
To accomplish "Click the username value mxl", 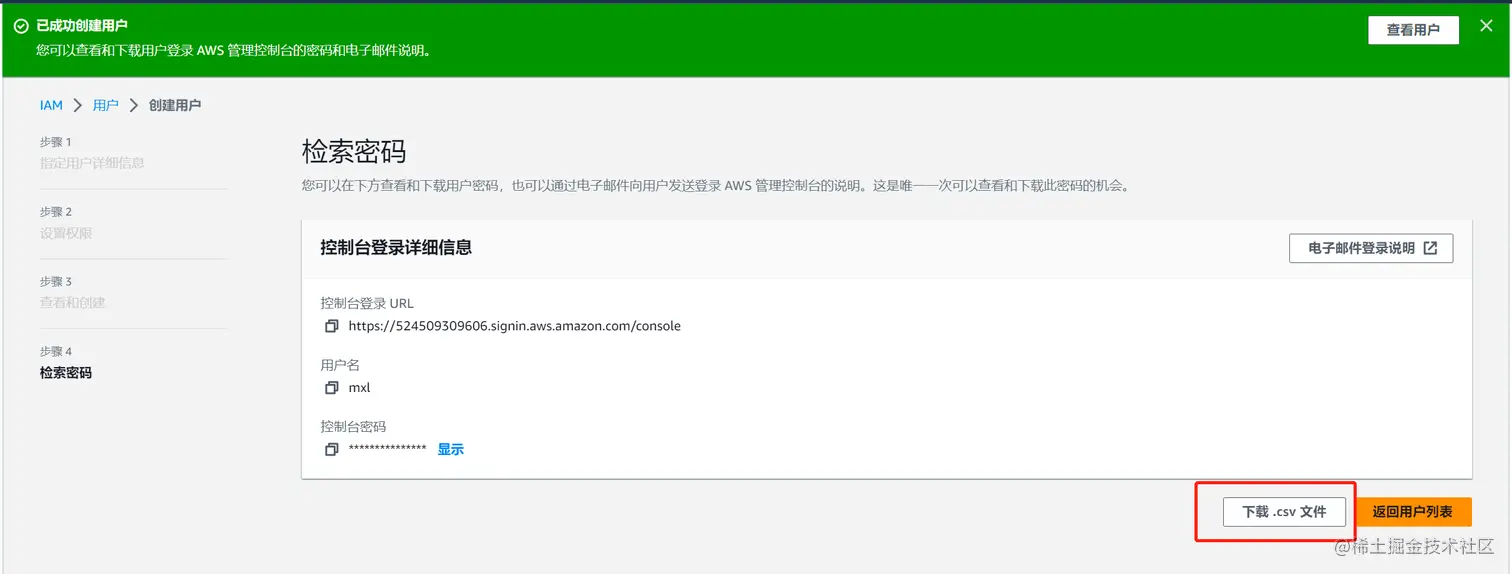I will 359,388.
